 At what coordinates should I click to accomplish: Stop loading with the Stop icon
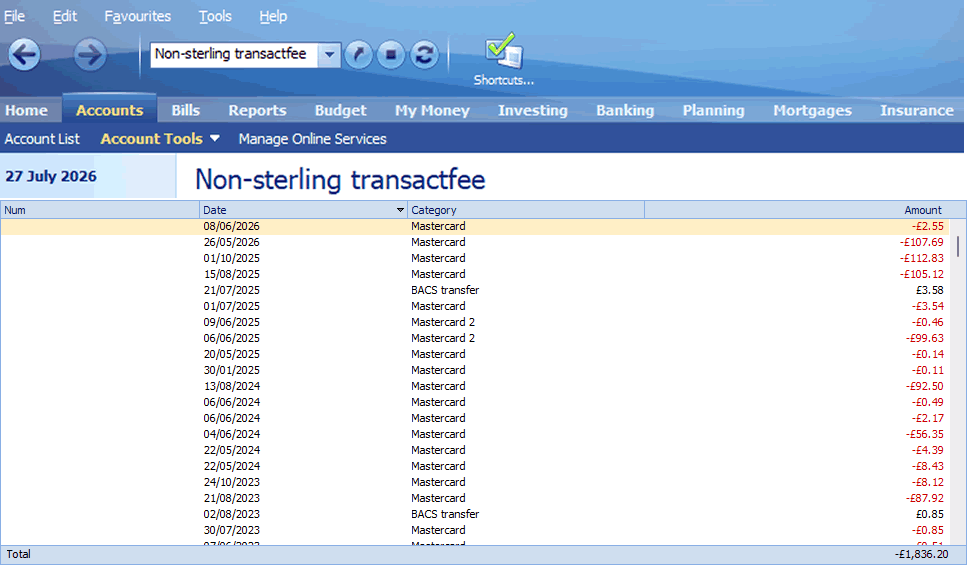click(x=391, y=55)
